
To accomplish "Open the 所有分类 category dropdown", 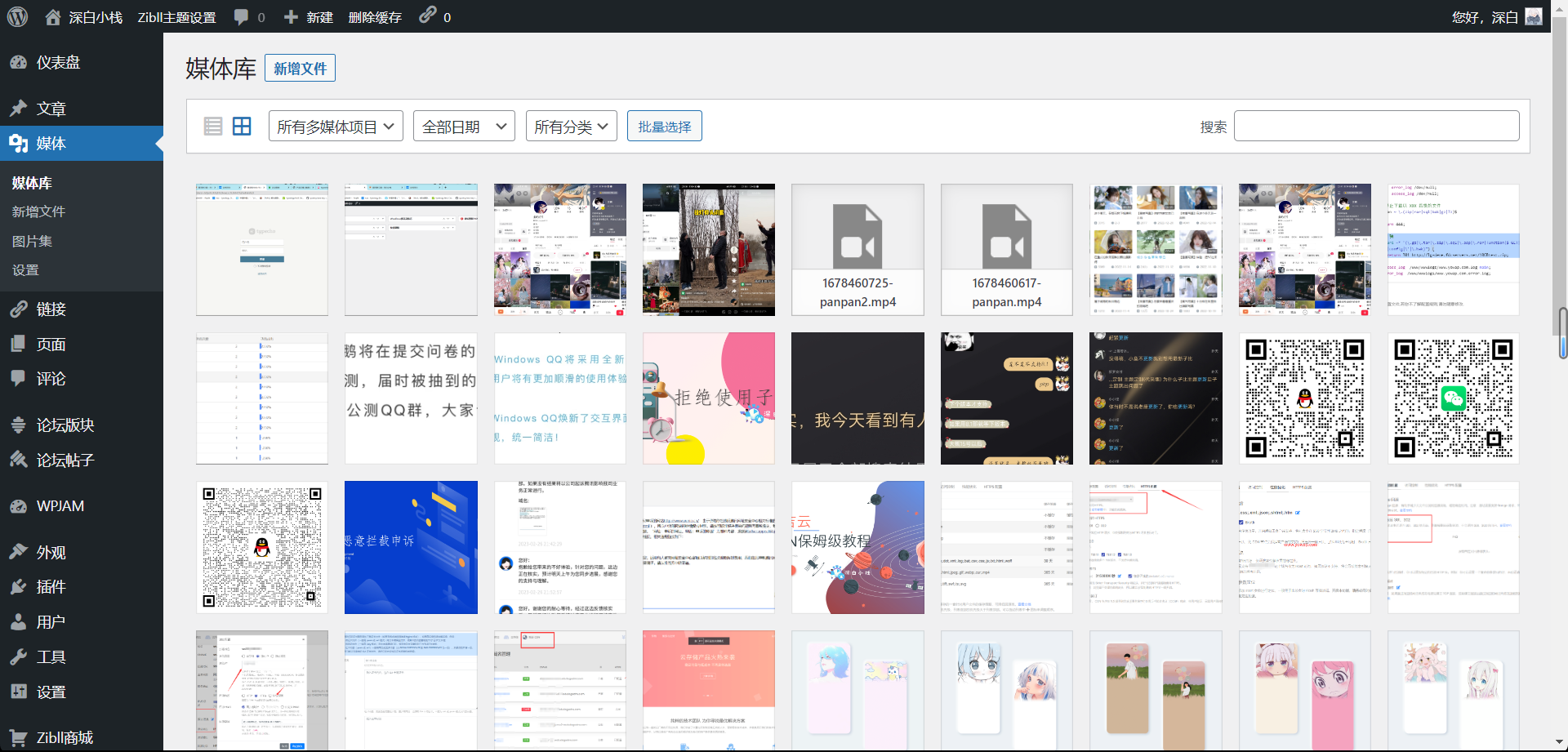I will (570, 126).
